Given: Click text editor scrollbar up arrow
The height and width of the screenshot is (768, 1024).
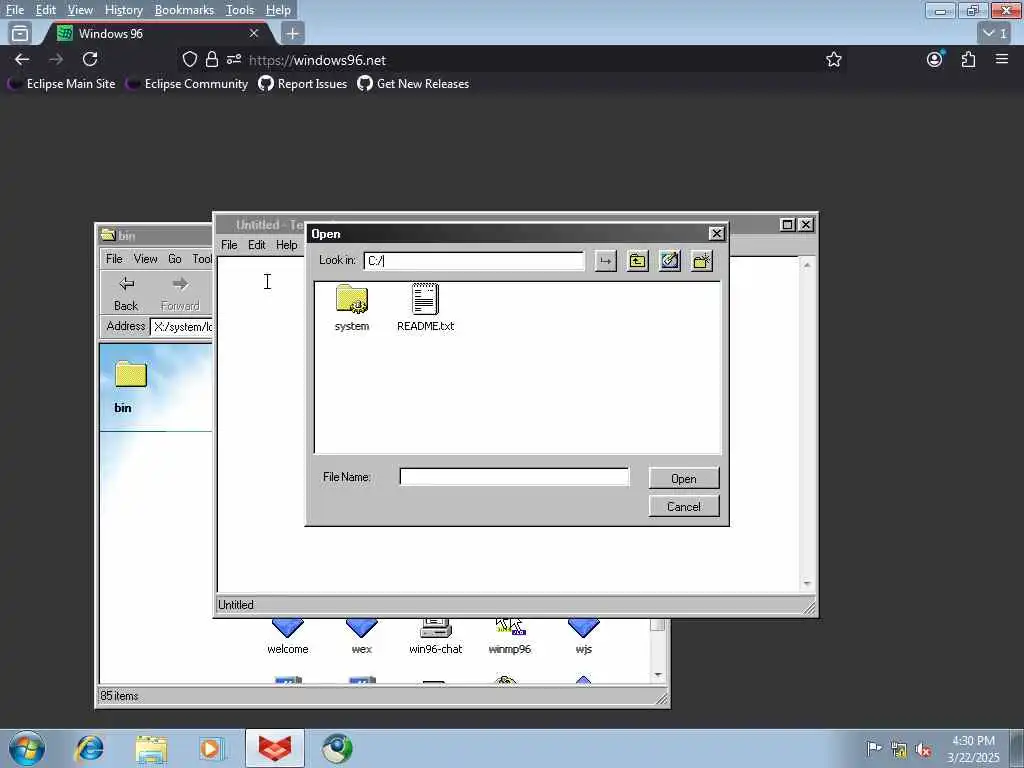Looking at the screenshot, I should click(x=808, y=265).
